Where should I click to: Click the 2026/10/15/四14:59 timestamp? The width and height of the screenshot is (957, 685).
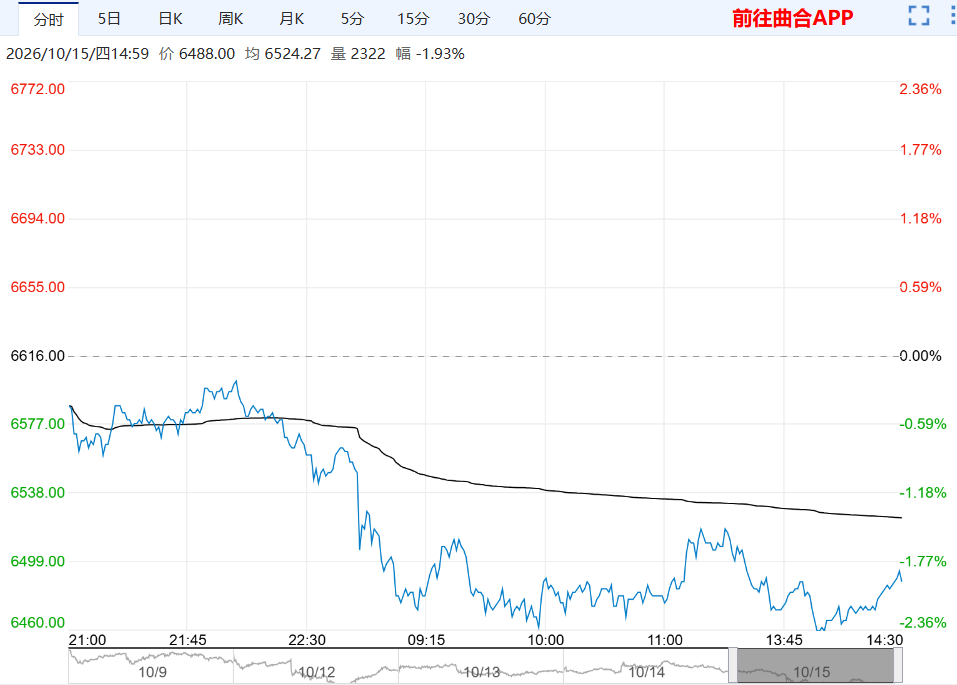click(x=78, y=54)
